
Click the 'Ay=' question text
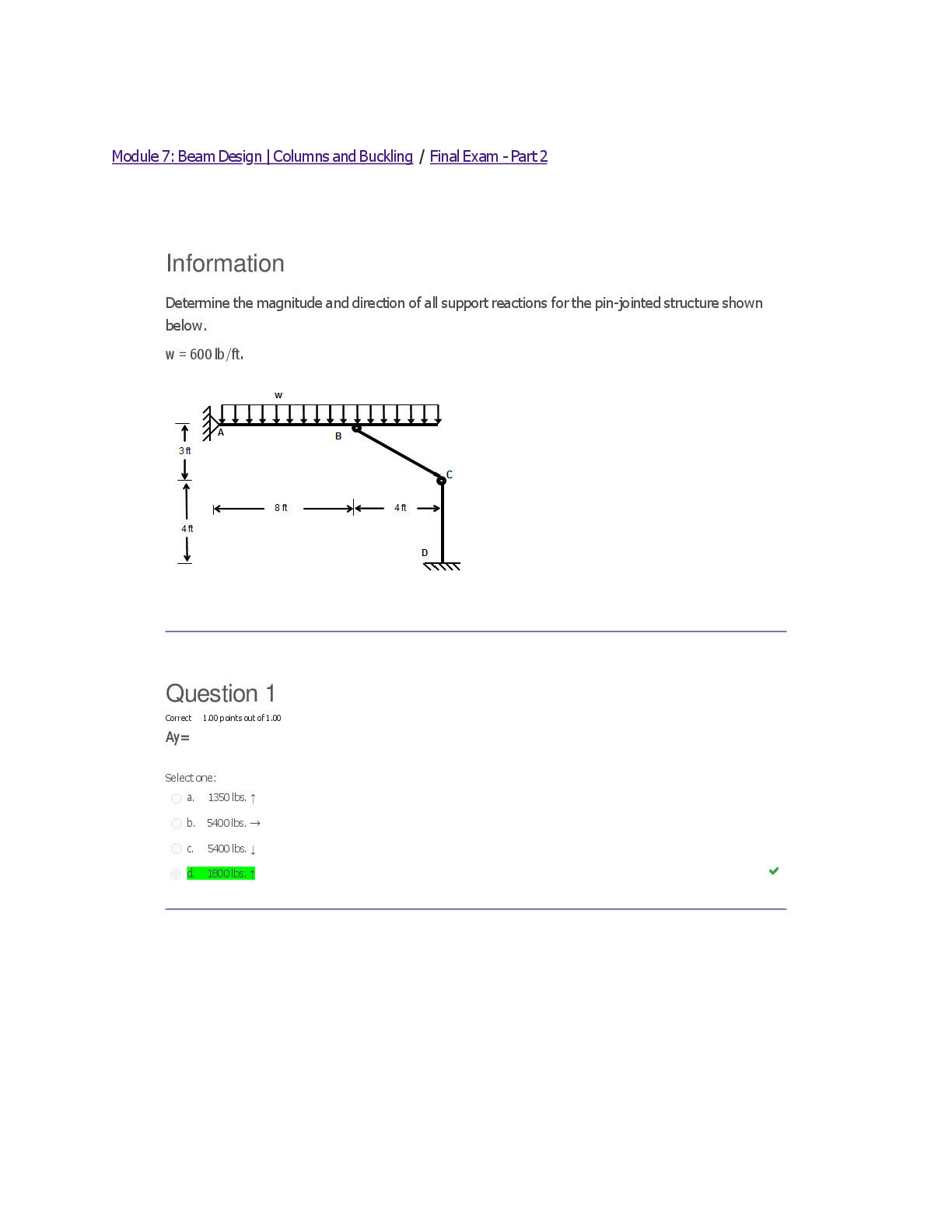177,737
